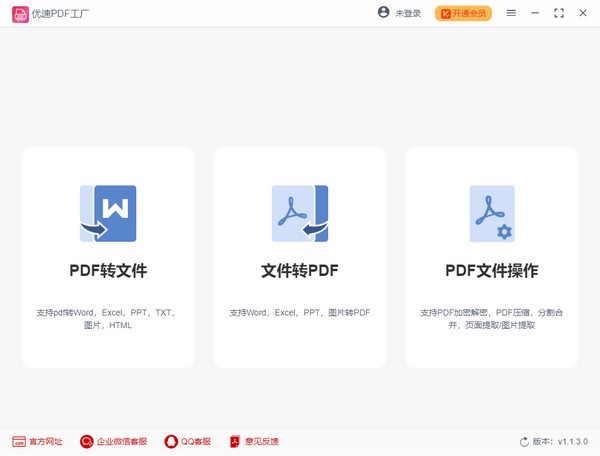This screenshot has height=456, width=600.
Task: Click the 官方网址 website icon
Action: pos(19,441)
